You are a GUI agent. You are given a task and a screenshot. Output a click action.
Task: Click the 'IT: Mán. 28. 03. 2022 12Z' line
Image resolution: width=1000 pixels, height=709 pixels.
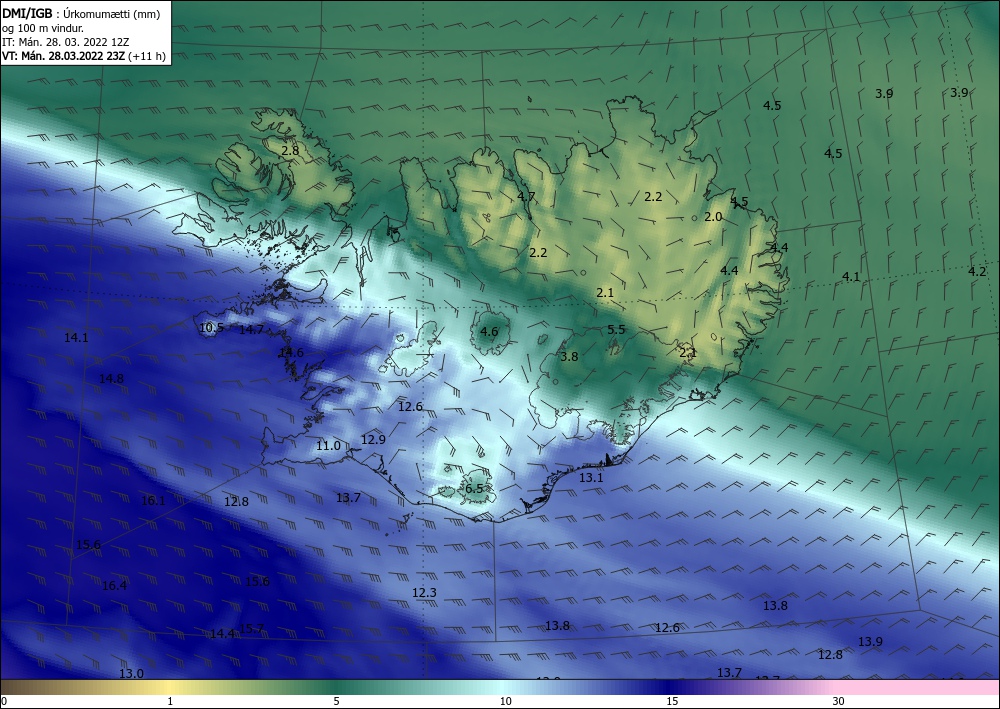pos(66,42)
